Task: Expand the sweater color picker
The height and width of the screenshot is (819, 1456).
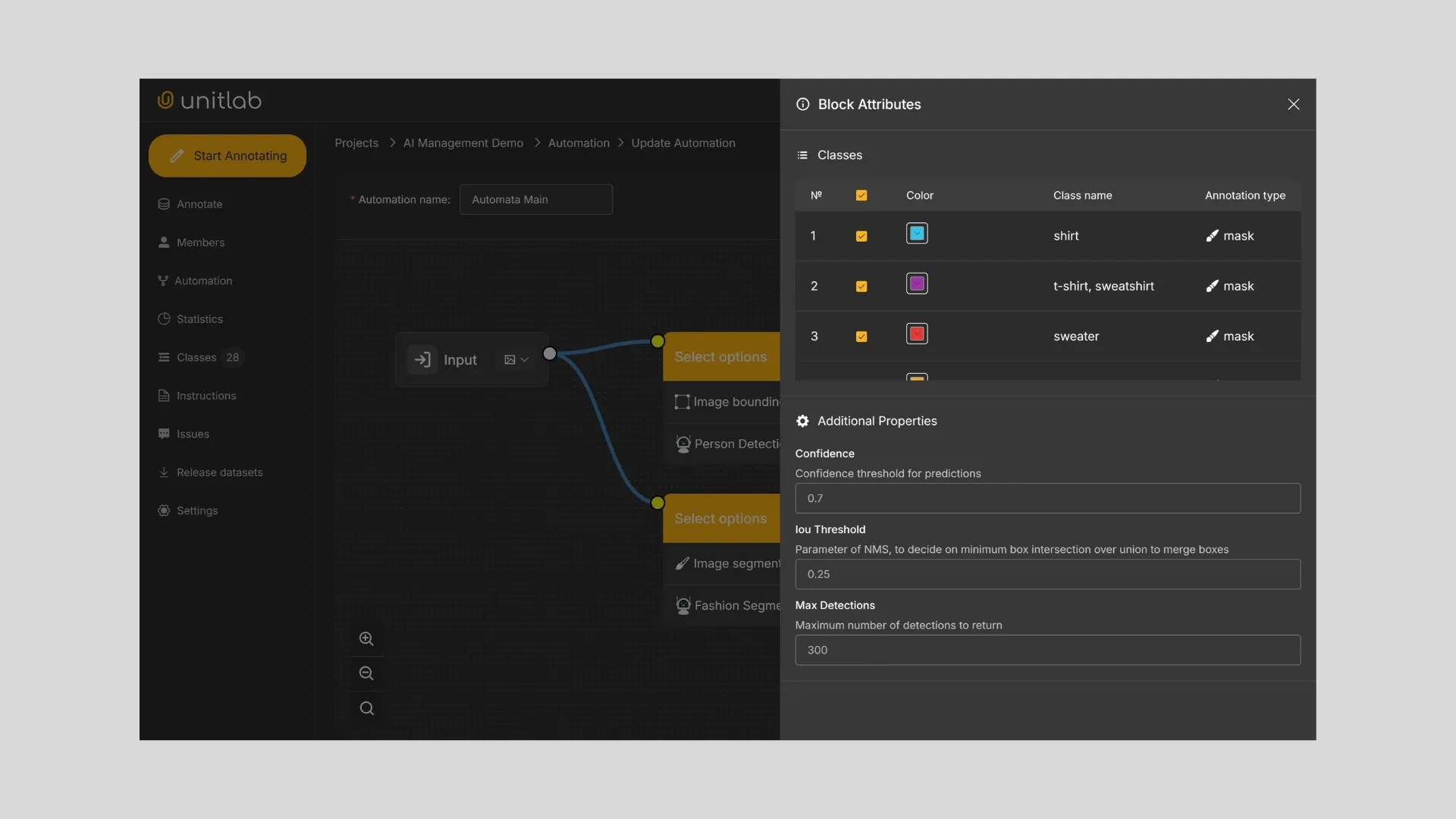Action: pos(916,334)
